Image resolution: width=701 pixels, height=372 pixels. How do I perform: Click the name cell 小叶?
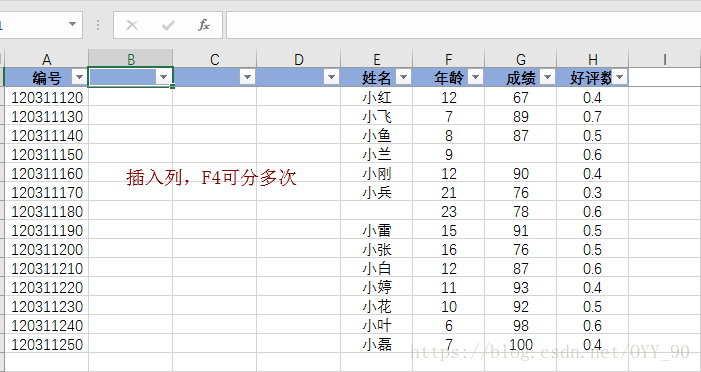(376, 325)
